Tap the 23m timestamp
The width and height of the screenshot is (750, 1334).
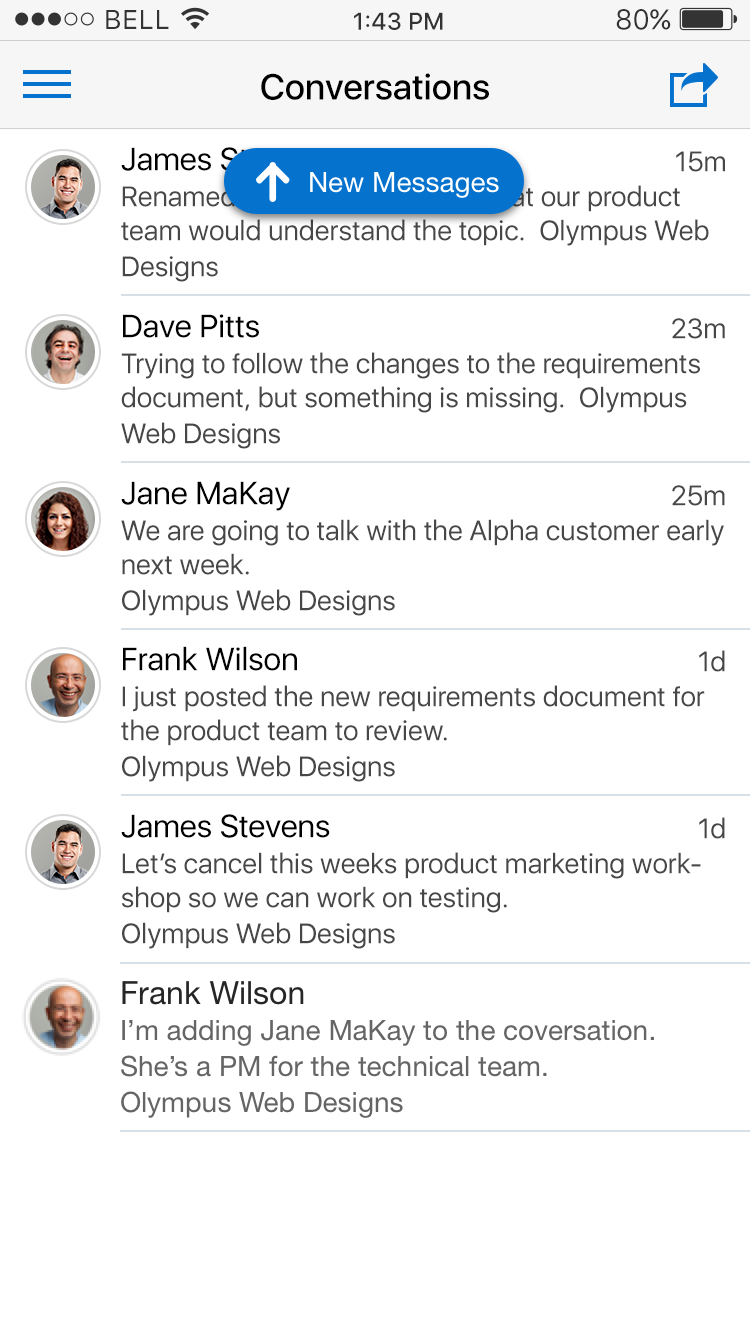pos(698,329)
